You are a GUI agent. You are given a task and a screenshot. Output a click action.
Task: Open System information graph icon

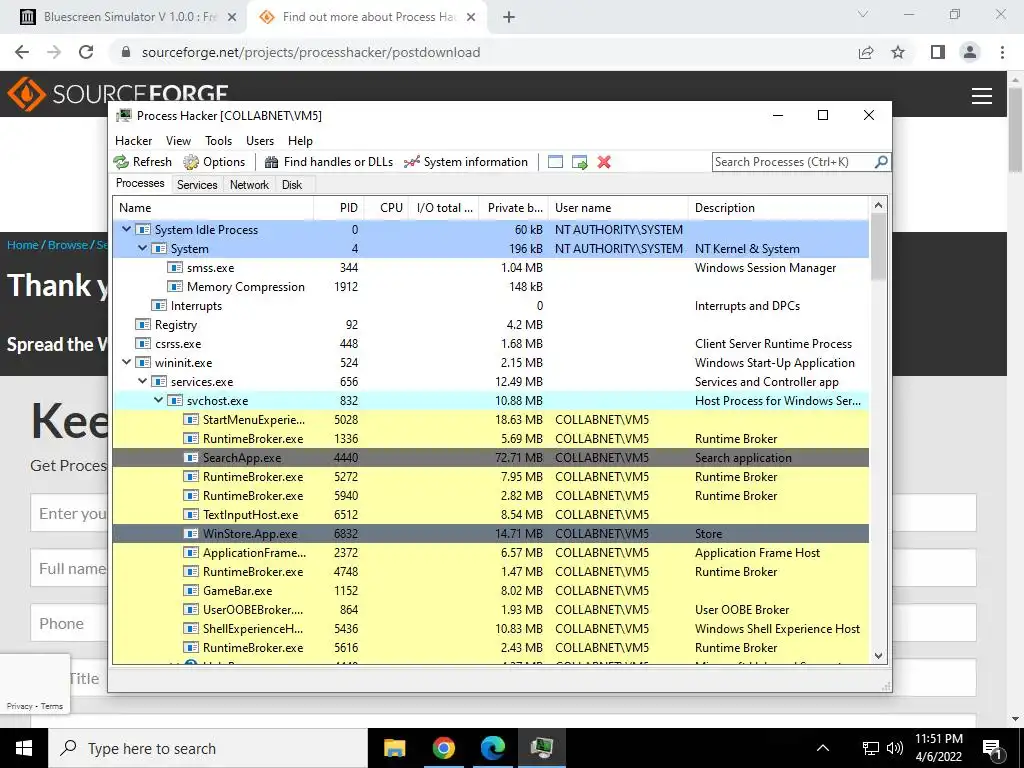pyautogui.click(x=411, y=162)
